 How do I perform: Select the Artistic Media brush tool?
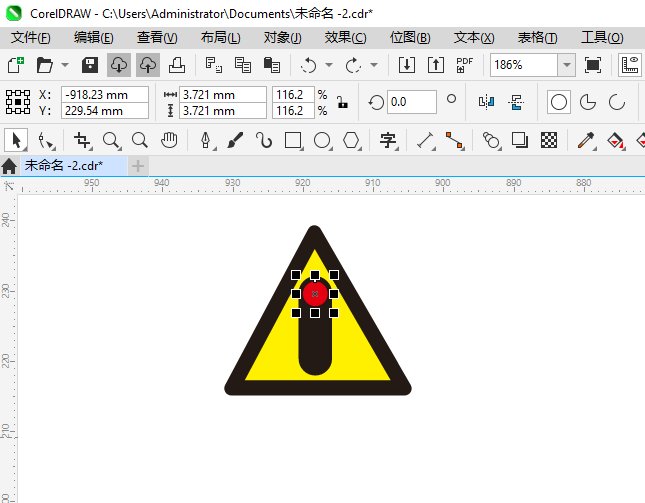(235, 140)
